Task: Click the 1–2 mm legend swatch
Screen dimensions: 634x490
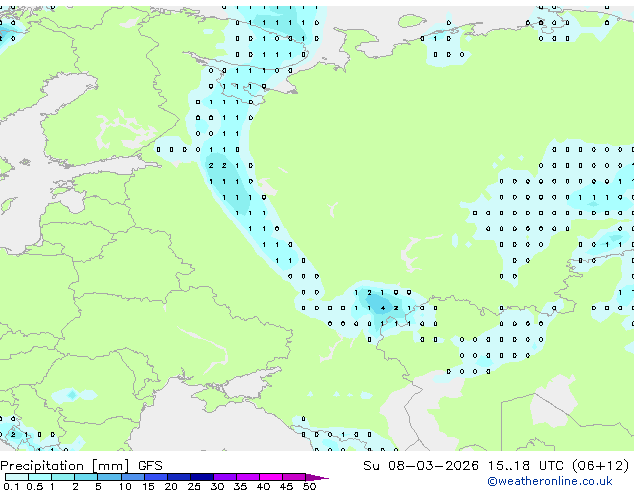Action: coord(63,477)
